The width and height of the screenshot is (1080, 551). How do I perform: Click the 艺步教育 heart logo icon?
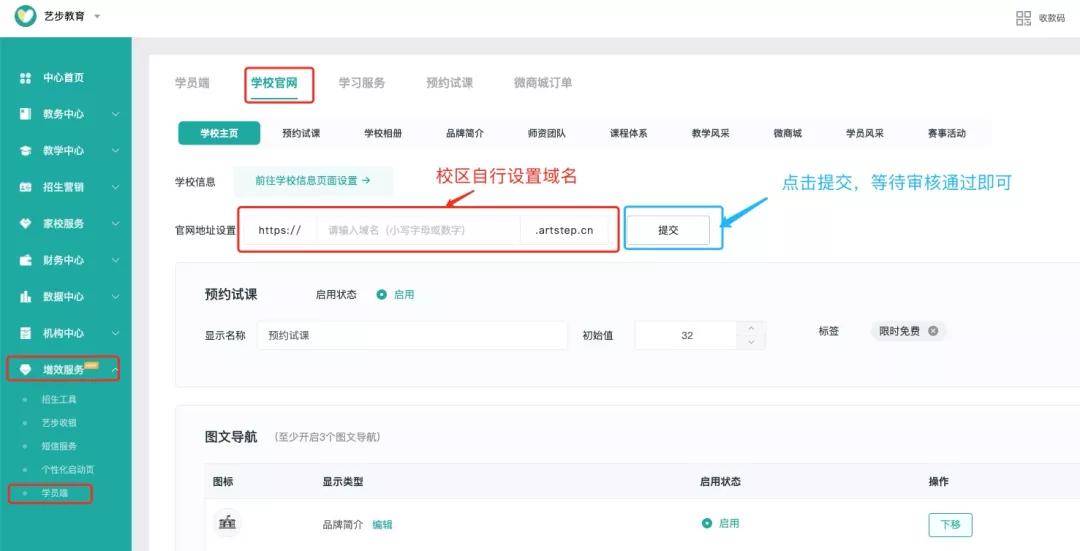coord(25,16)
